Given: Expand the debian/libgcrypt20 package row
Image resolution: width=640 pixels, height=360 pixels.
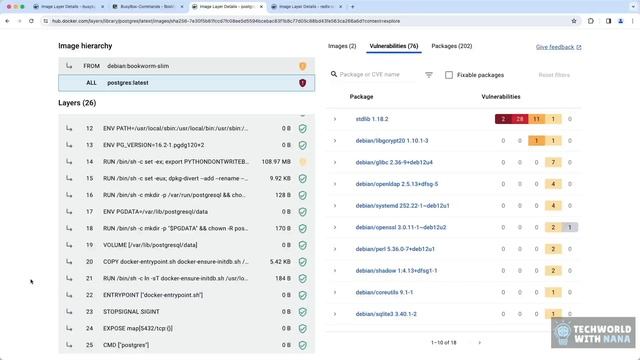Looking at the screenshot, I should 335,141.
